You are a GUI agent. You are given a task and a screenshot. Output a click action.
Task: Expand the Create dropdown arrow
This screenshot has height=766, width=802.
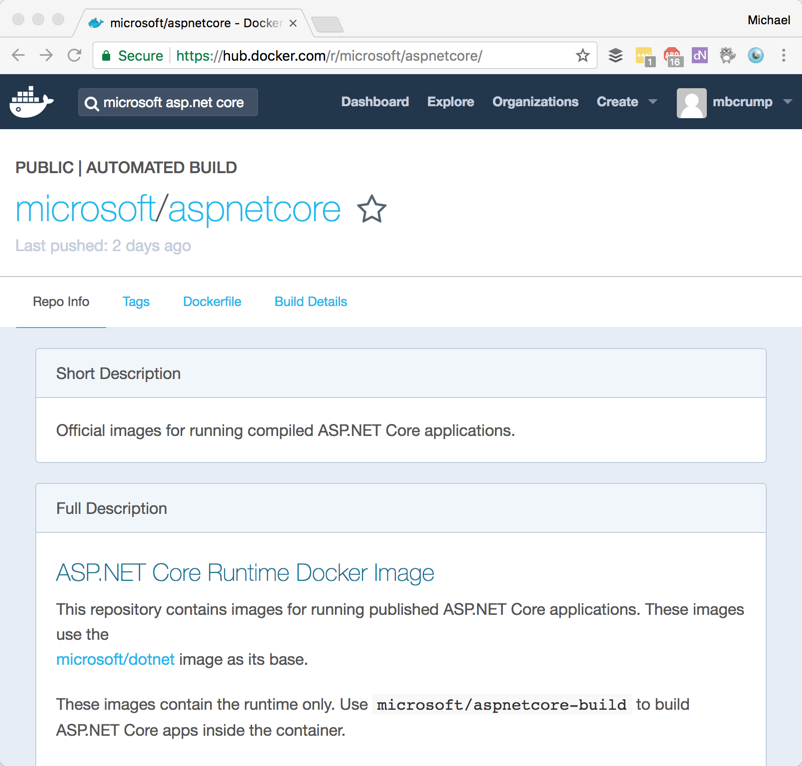coord(653,102)
